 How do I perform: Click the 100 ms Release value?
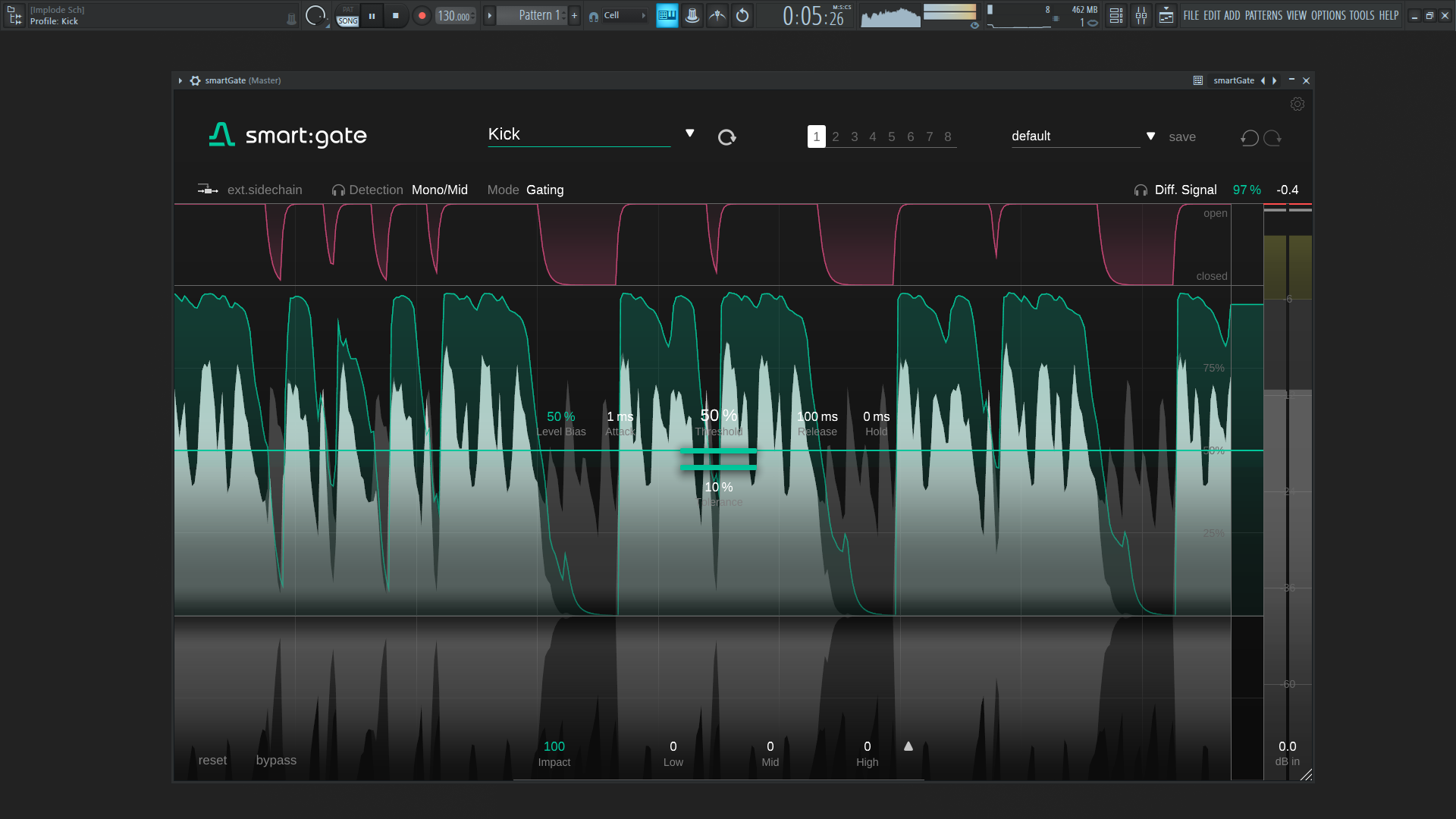tap(817, 416)
